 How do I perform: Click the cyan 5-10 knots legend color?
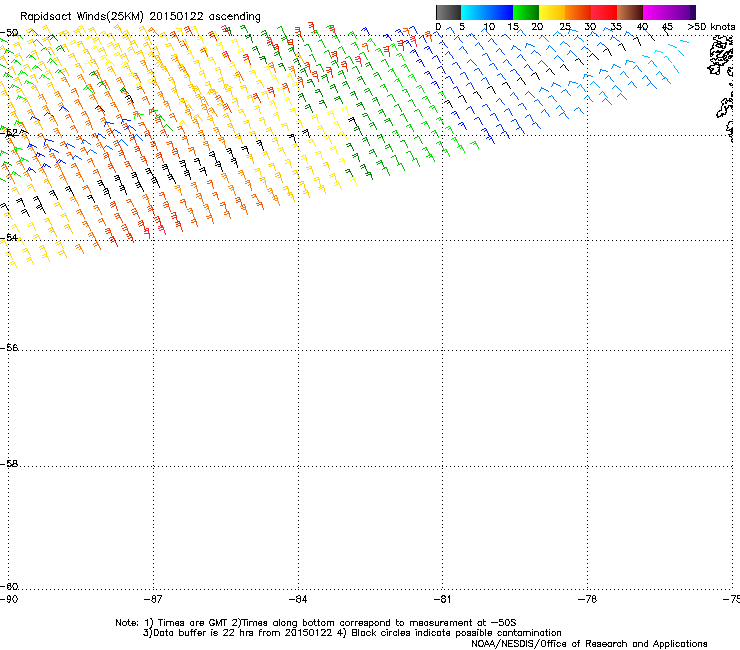(x=474, y=12)
